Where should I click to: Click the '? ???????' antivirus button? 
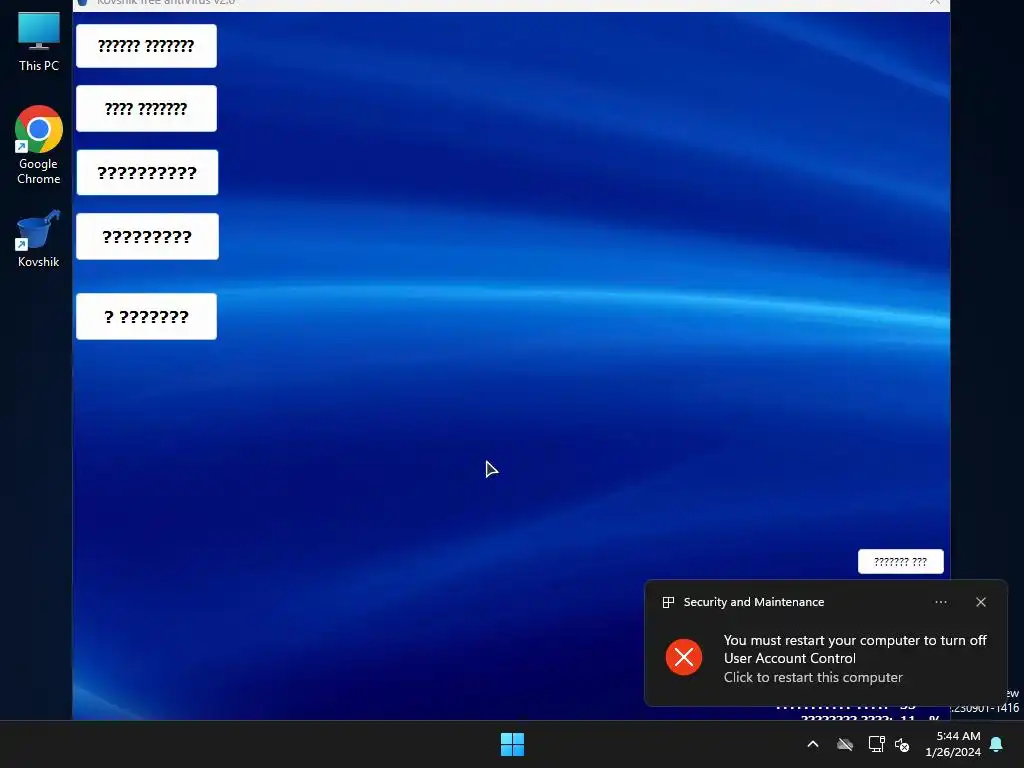click(146, 317)
